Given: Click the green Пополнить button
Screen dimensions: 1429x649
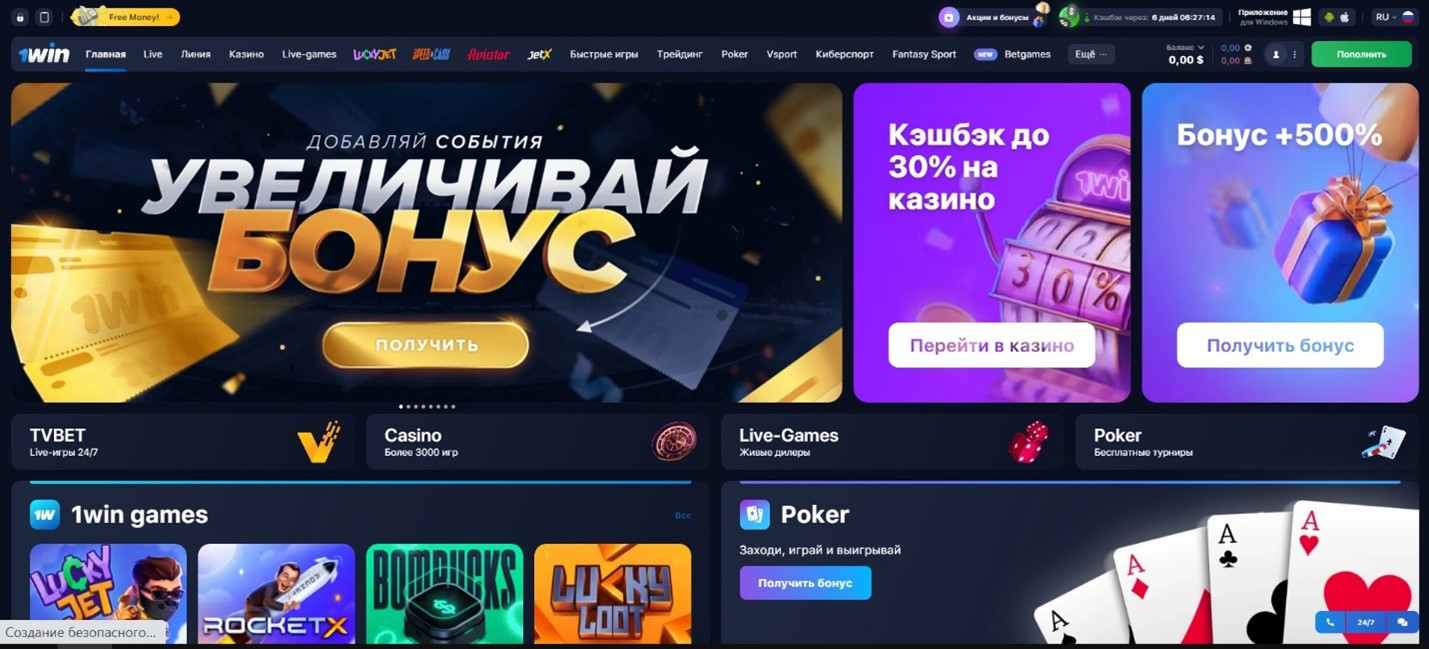Looking at the screenshot, I should coord(1361,54).
